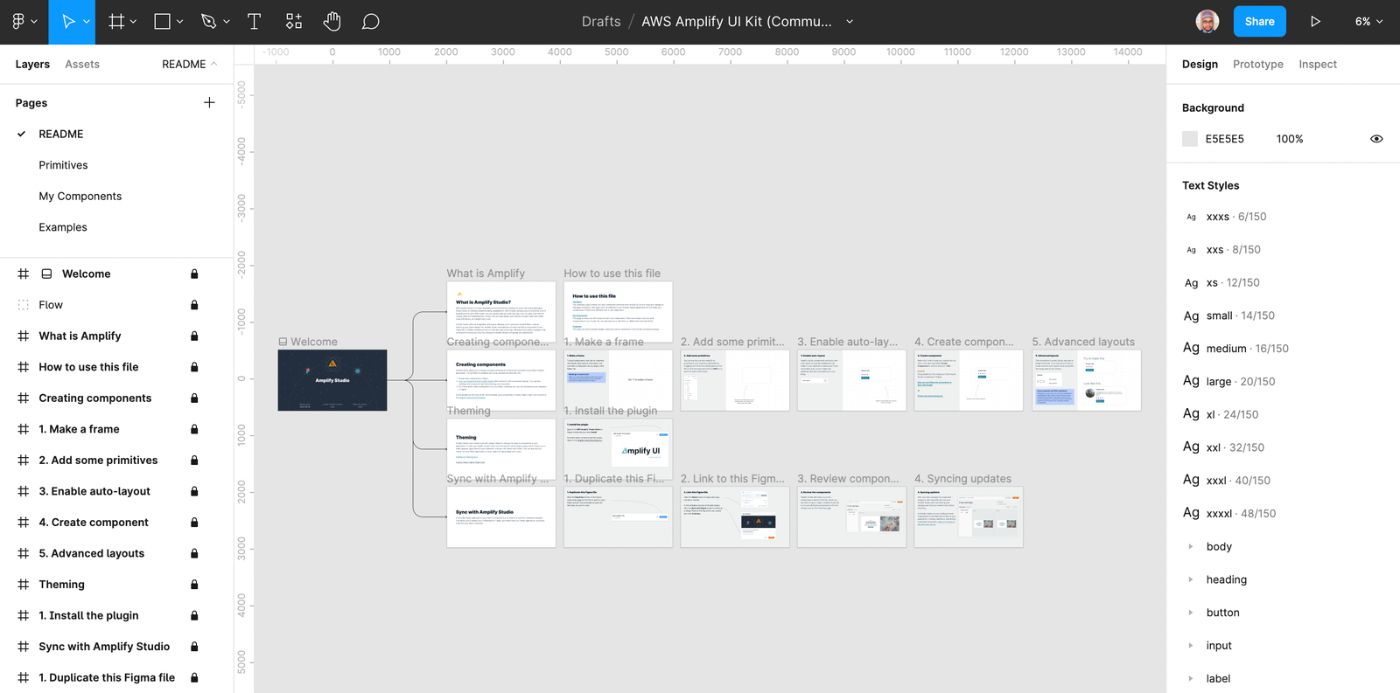Switch to the Assets tab

[82, 64]
